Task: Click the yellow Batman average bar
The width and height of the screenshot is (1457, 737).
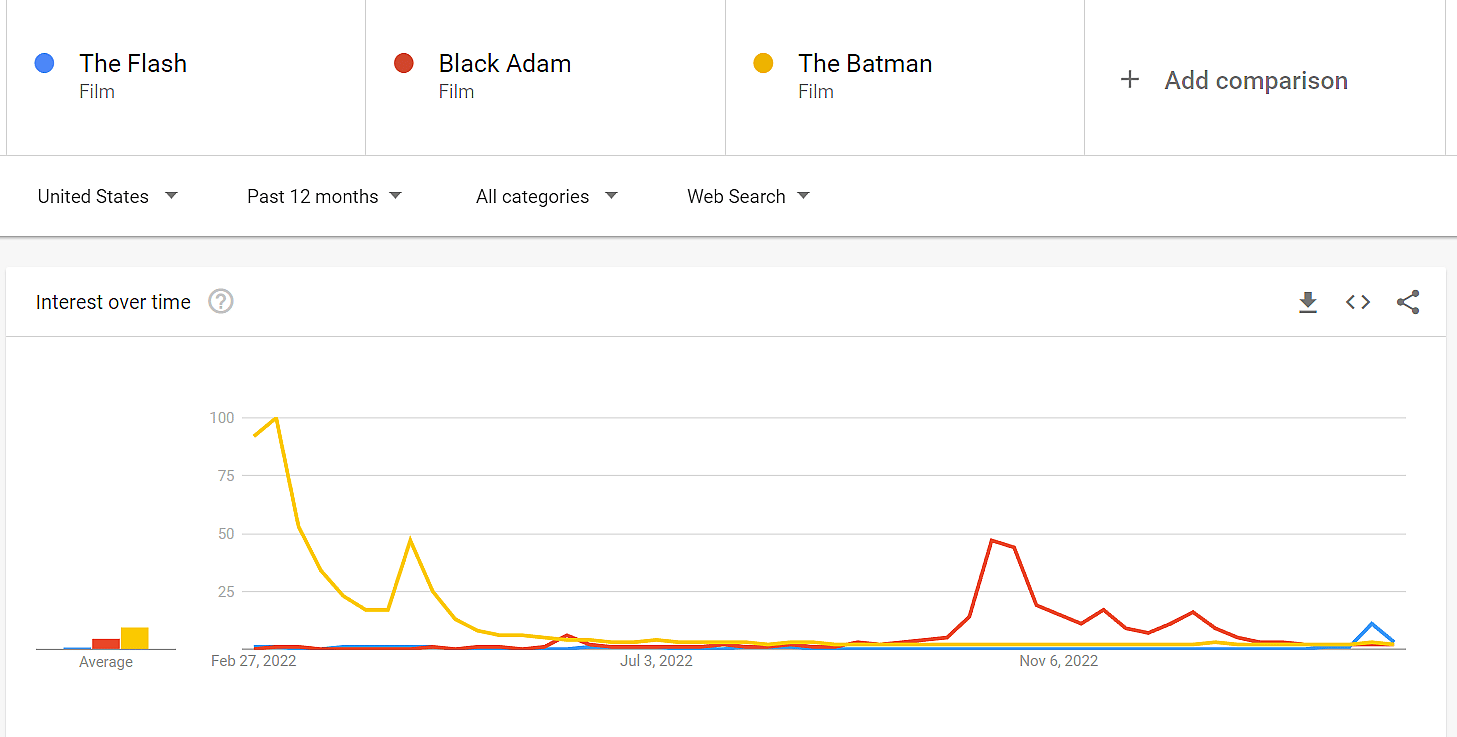Action: (x=135, y=638)
